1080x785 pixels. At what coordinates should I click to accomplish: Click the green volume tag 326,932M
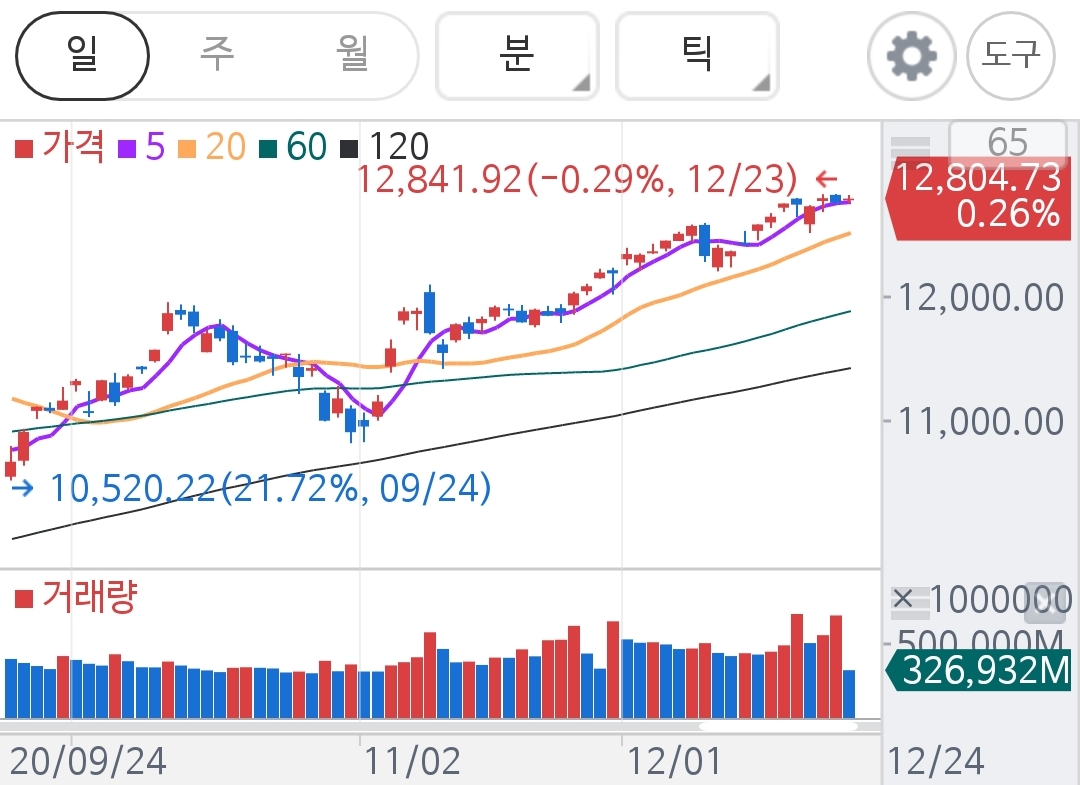coord(978,669)
